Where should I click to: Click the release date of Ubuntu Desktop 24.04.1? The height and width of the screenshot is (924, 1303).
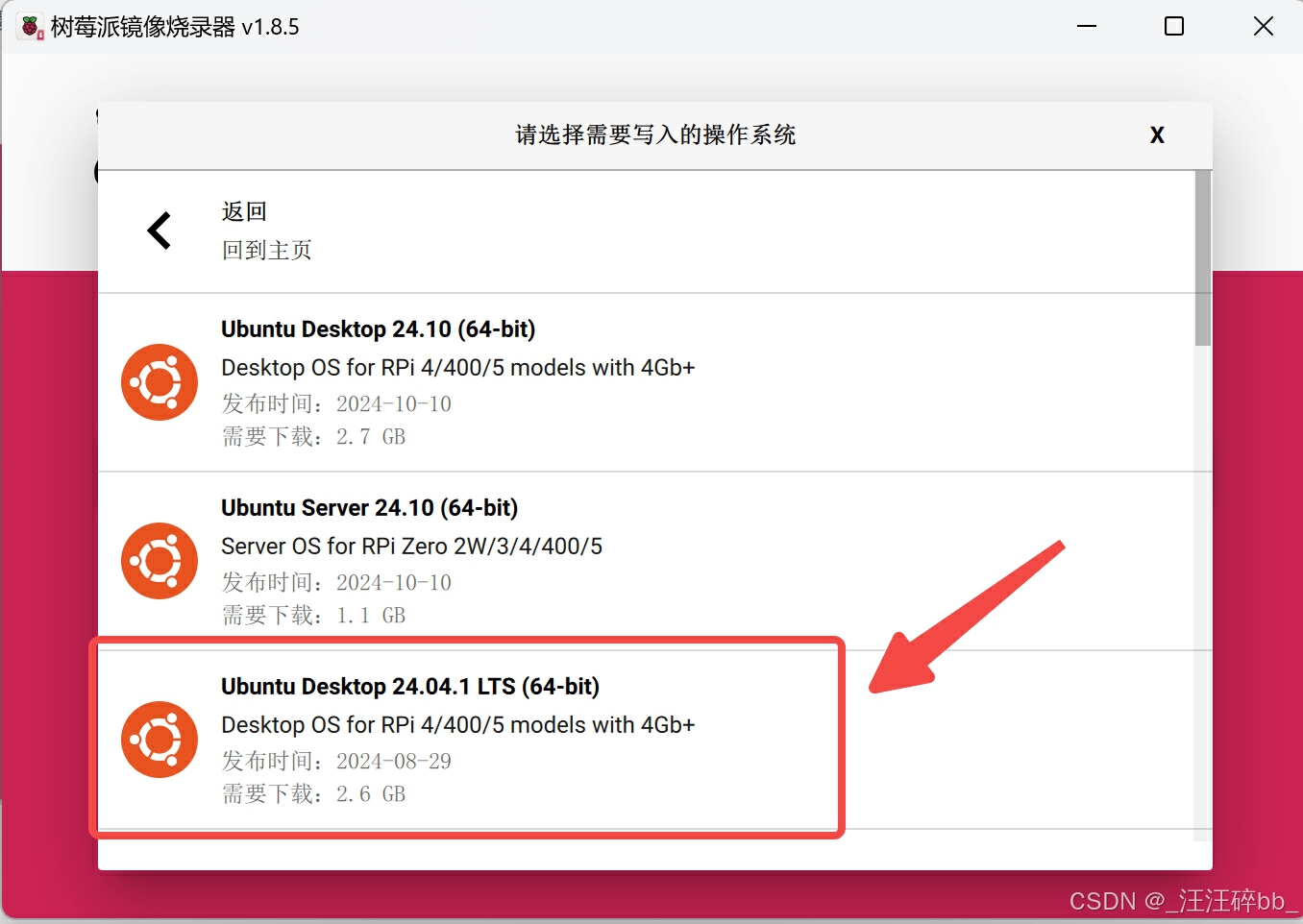(x=336, y=761)
